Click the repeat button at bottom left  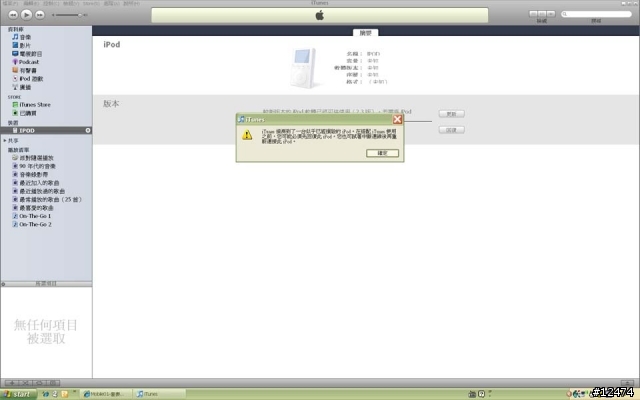(x=40, y=383)
